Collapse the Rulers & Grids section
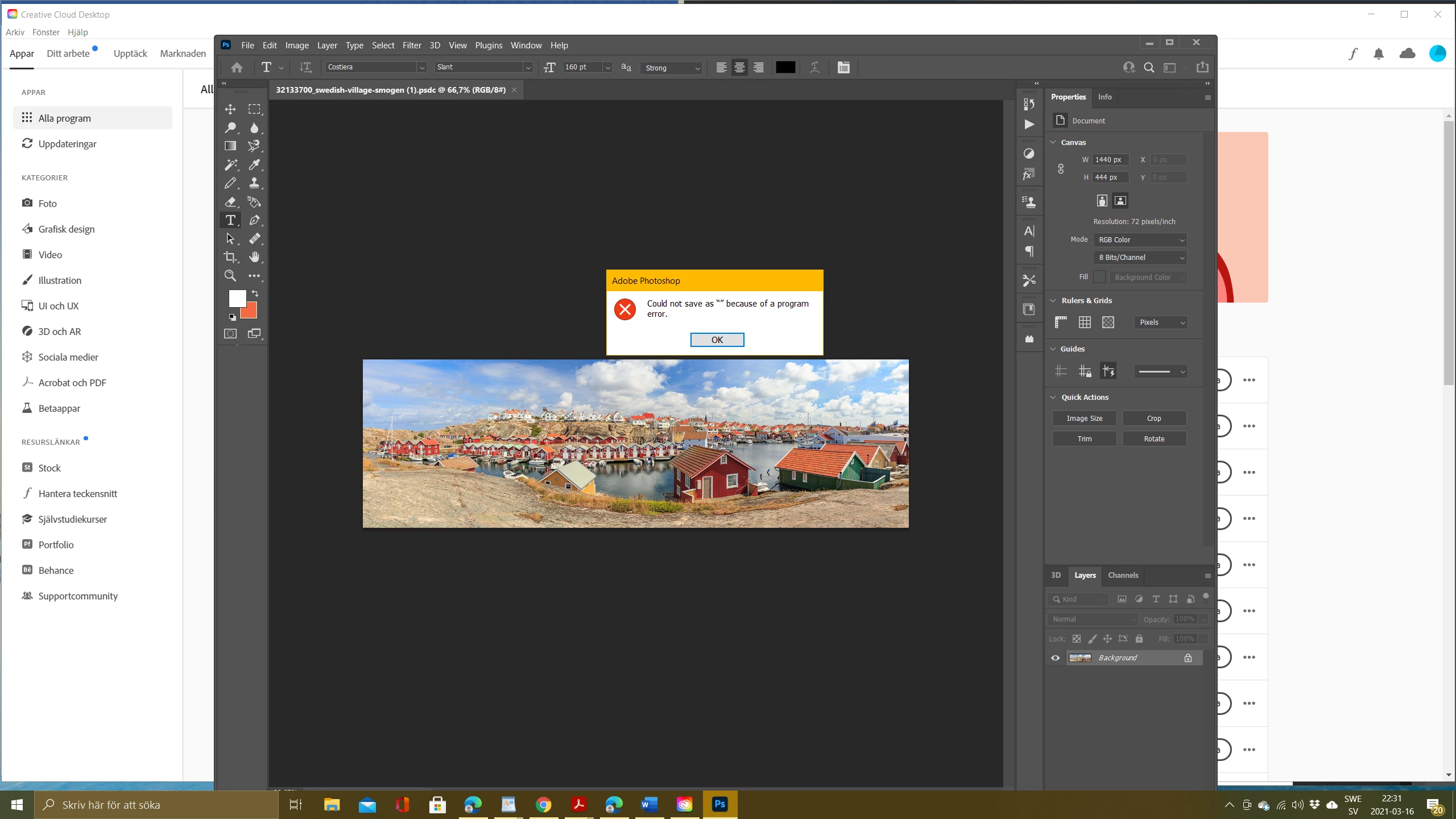 coord(1053,301)
